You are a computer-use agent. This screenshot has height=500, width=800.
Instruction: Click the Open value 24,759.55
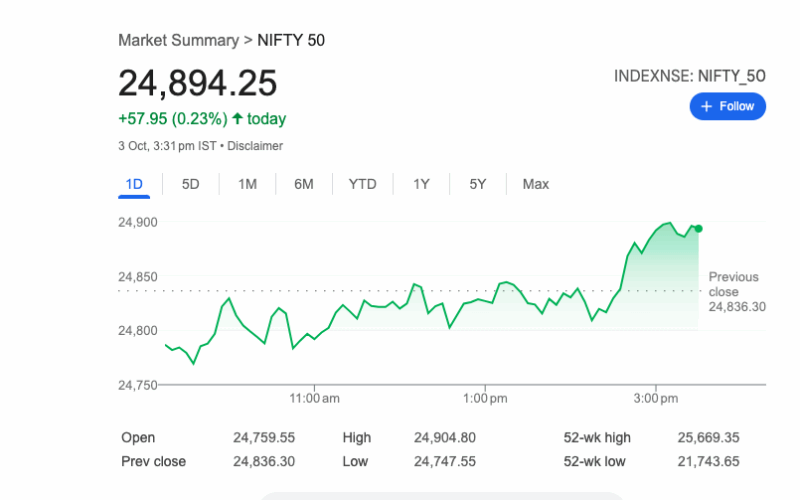[264, 438]
